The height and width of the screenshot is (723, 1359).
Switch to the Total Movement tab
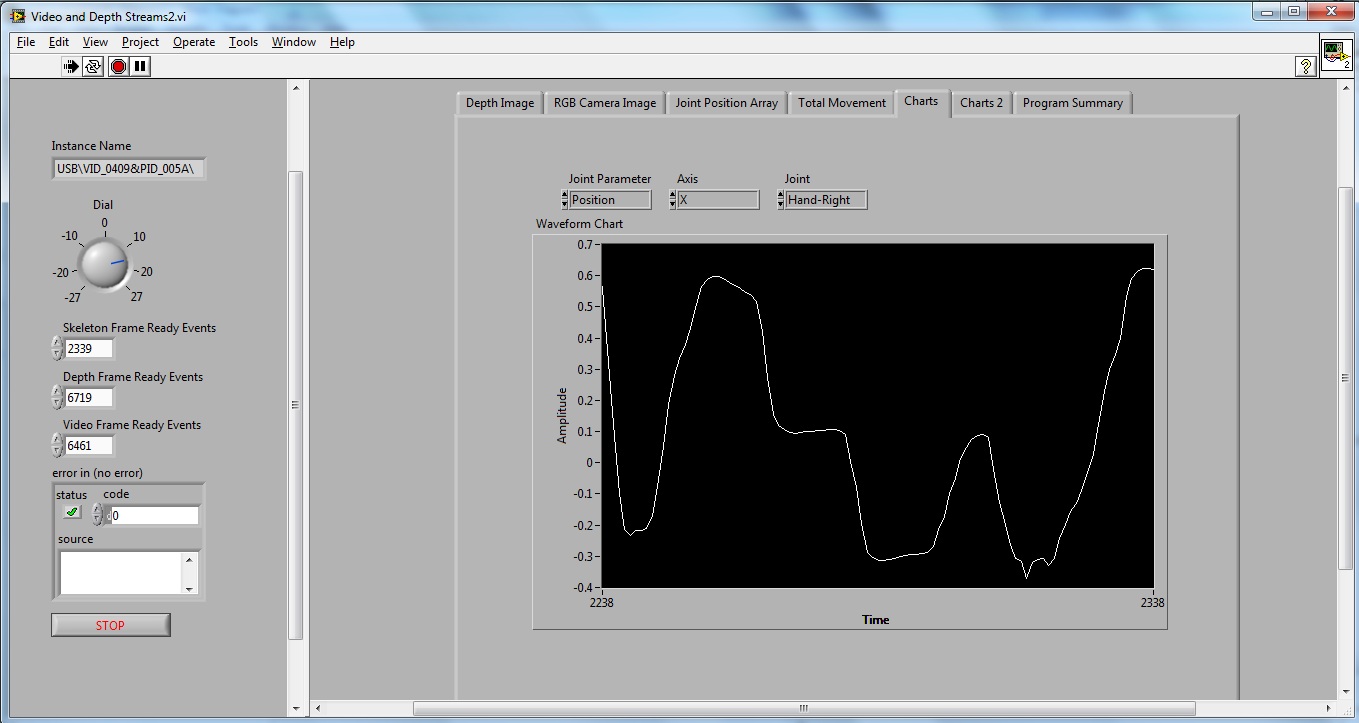pyautogui.click(x=842, y=103)
